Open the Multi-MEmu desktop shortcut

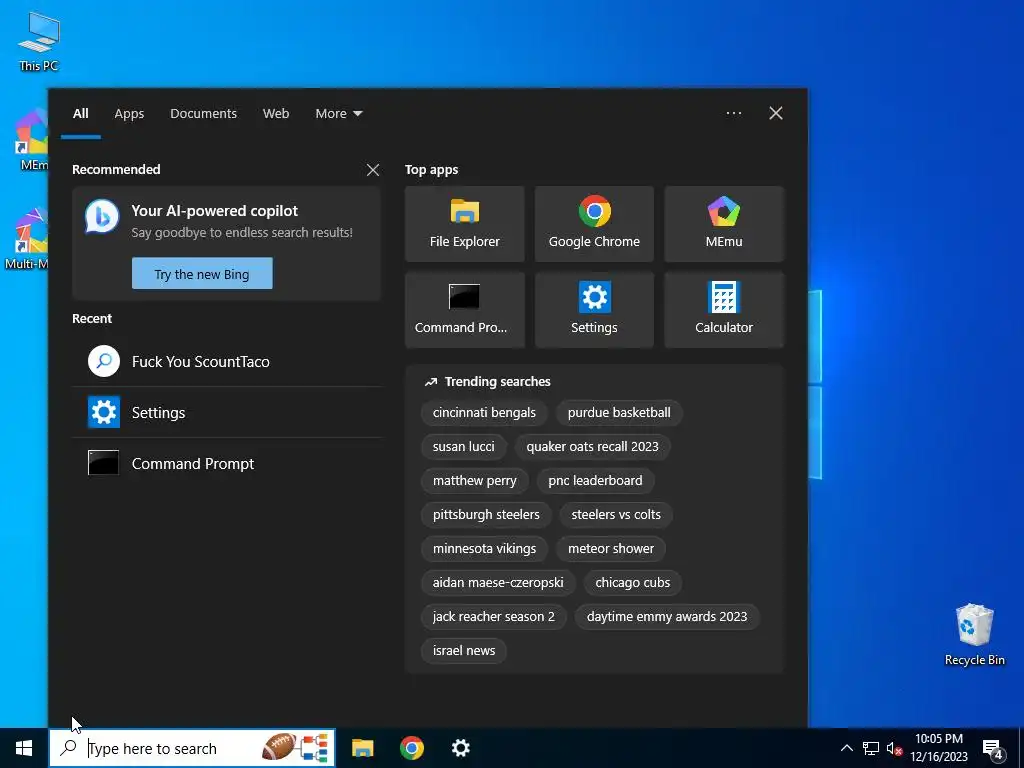pos(26,238)
